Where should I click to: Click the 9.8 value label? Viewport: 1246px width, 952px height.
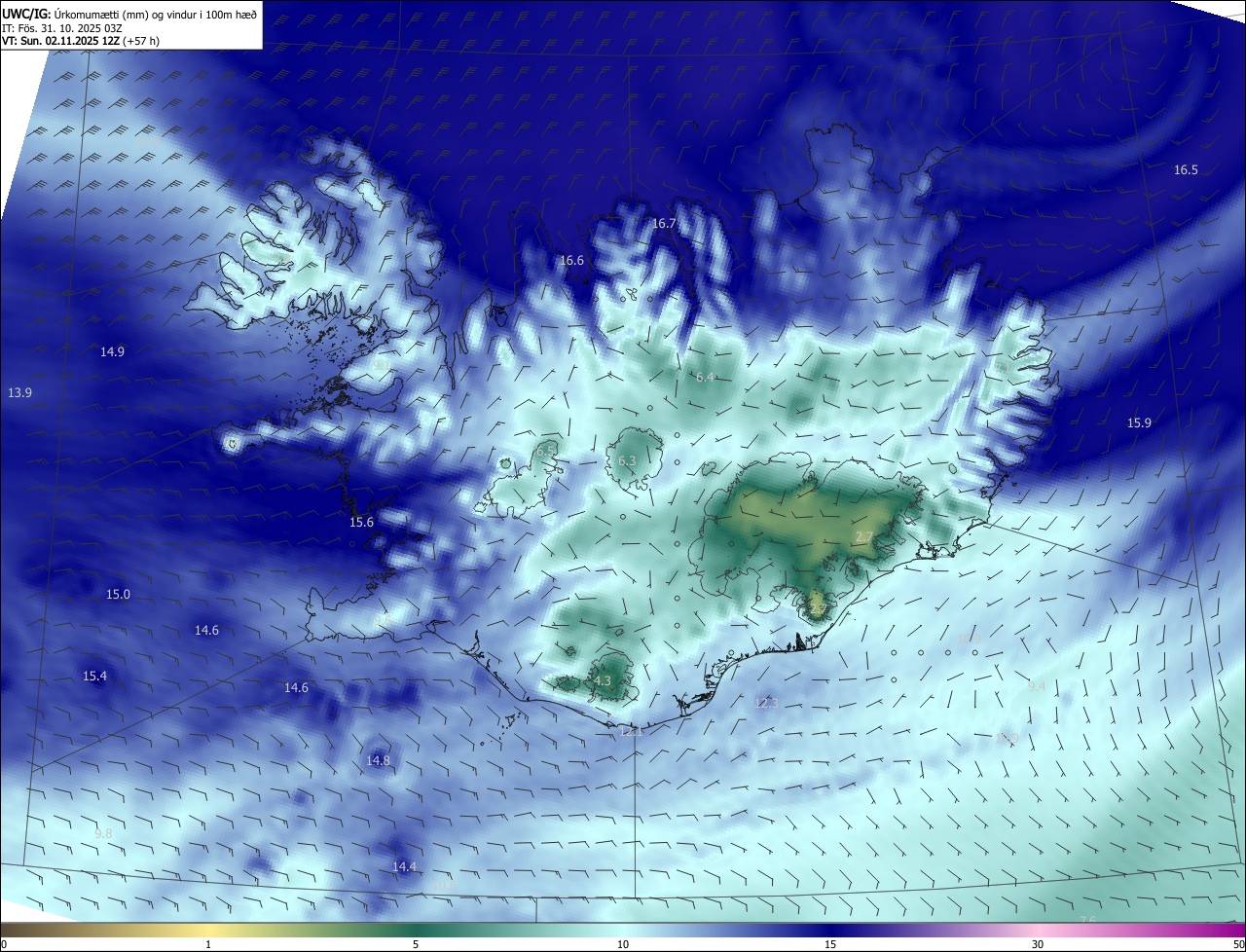click(x=103, y=834)
